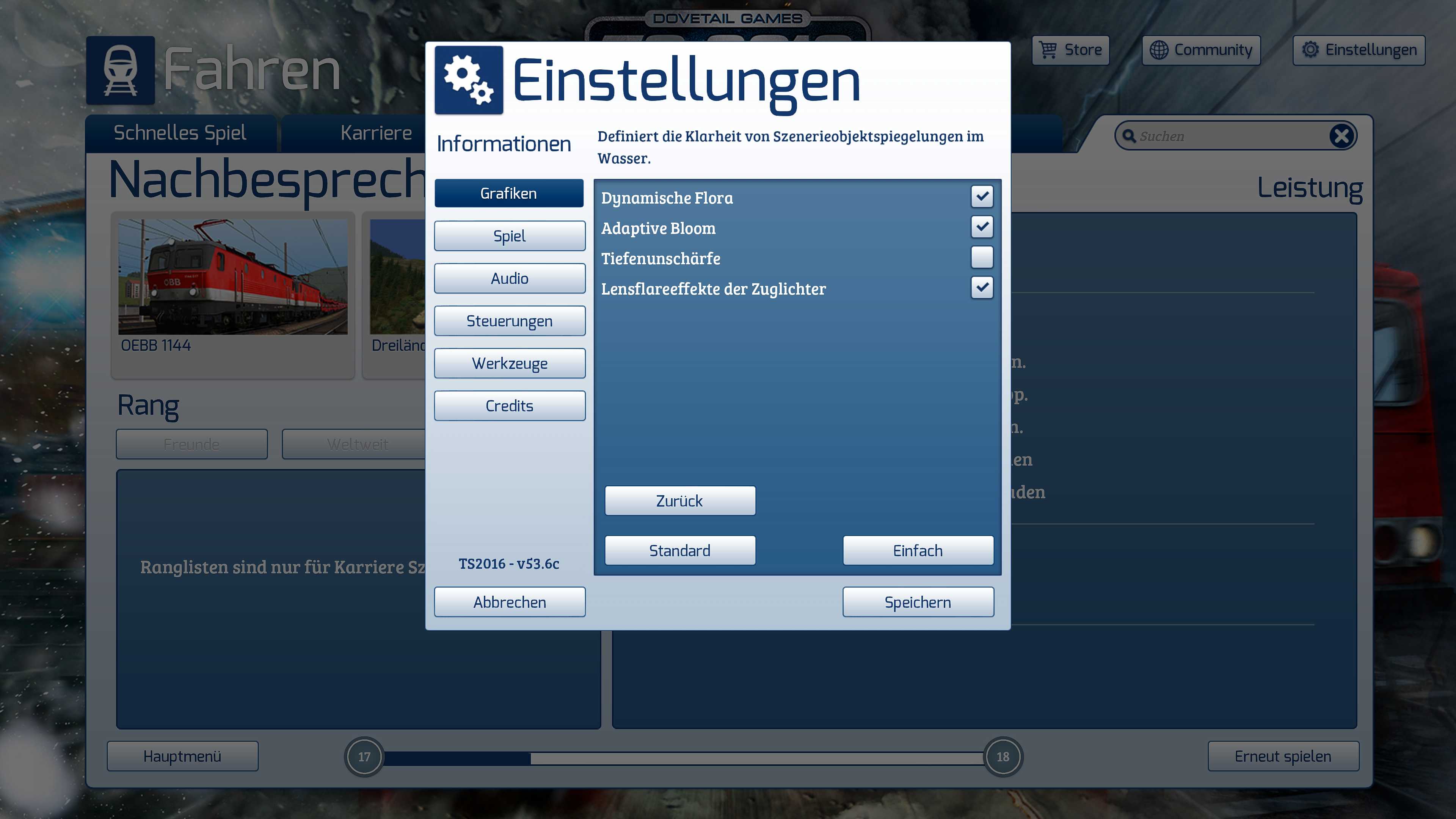Enable the Tiefenunschärfe checkbox
1456x819 pixels.
tap(982, 257)
